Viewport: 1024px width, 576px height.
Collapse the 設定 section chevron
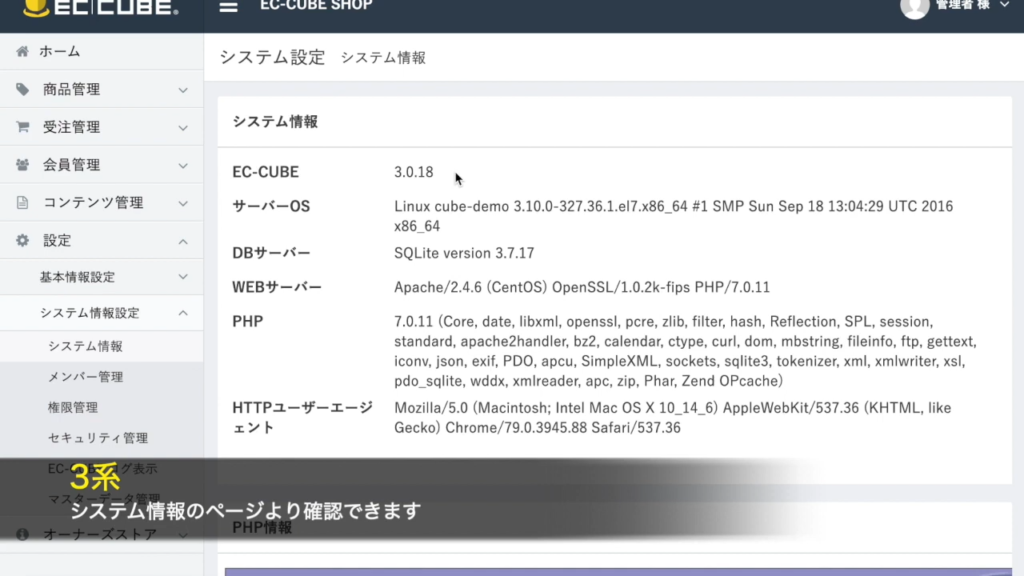point(183,241)
